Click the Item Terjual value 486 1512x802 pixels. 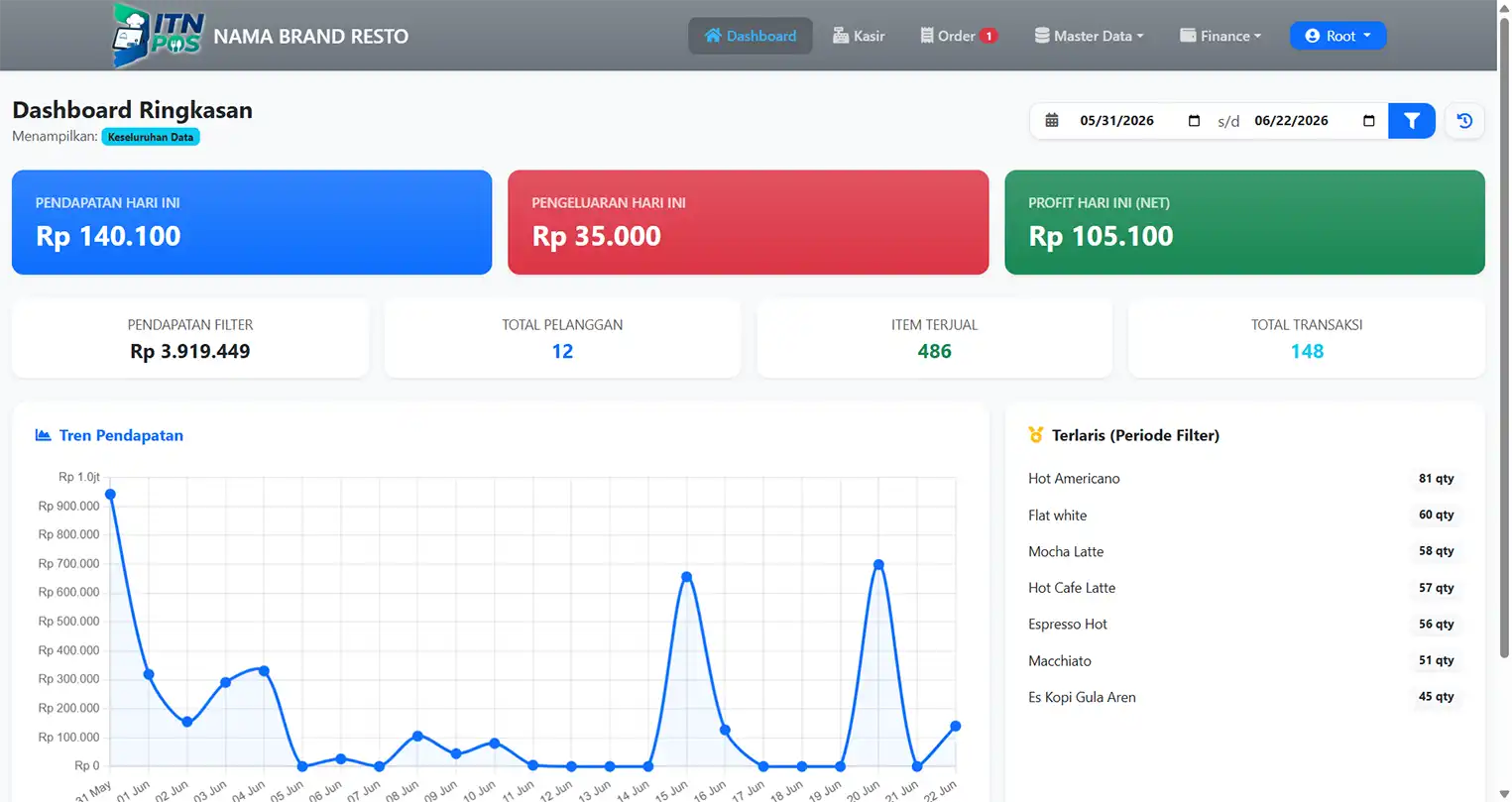point(935,351)
